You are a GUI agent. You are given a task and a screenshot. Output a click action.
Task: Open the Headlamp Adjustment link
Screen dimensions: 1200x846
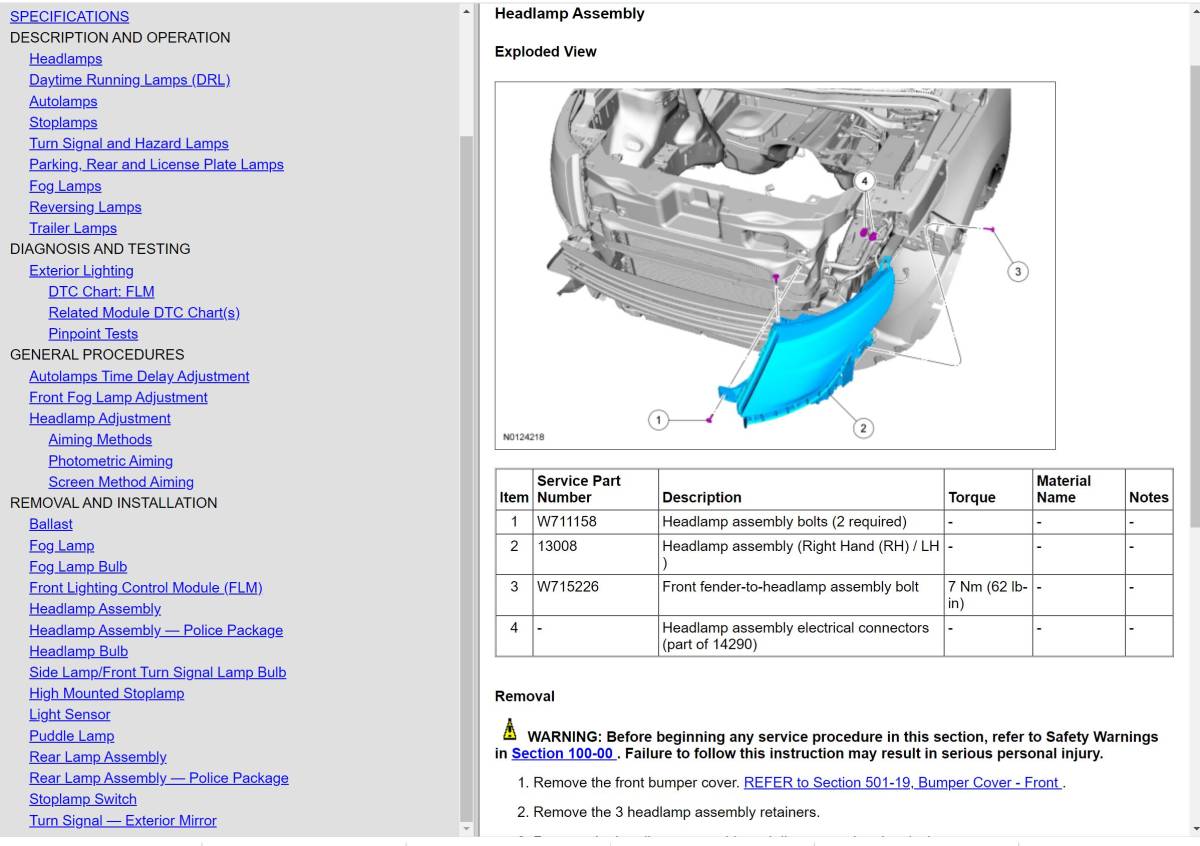coord(99,418)
